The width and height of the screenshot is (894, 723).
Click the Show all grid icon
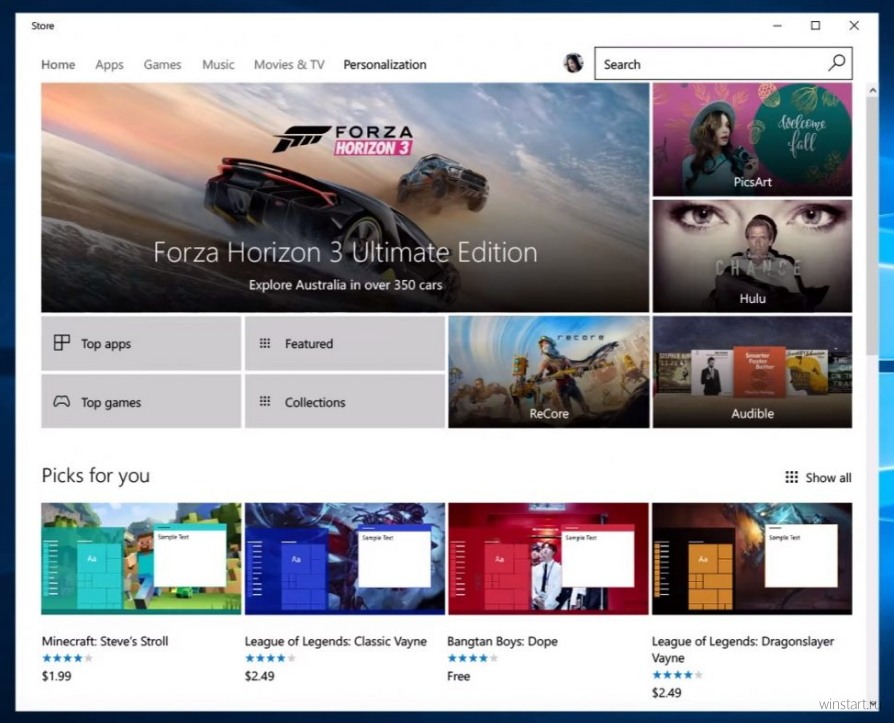pos(791,477)
